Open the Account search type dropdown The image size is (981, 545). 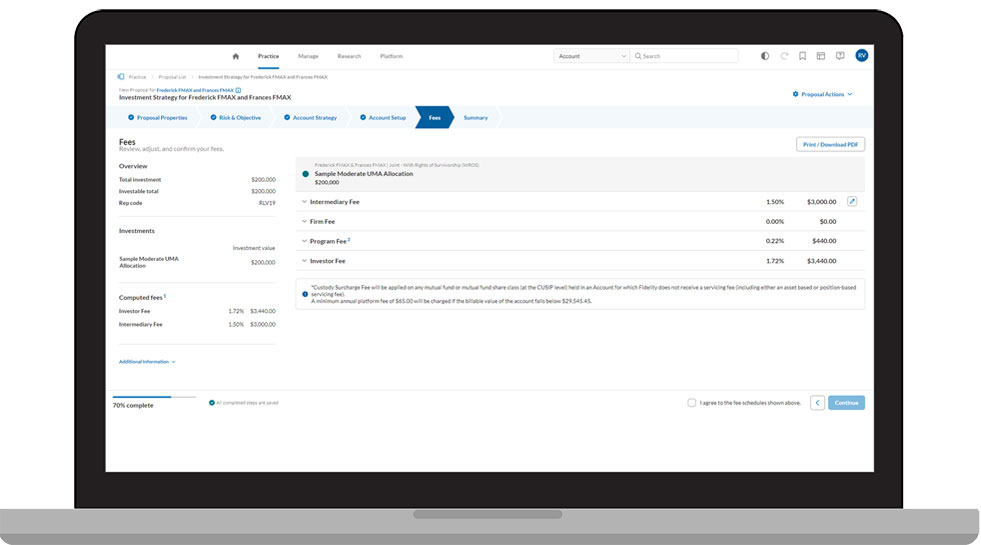591,56
